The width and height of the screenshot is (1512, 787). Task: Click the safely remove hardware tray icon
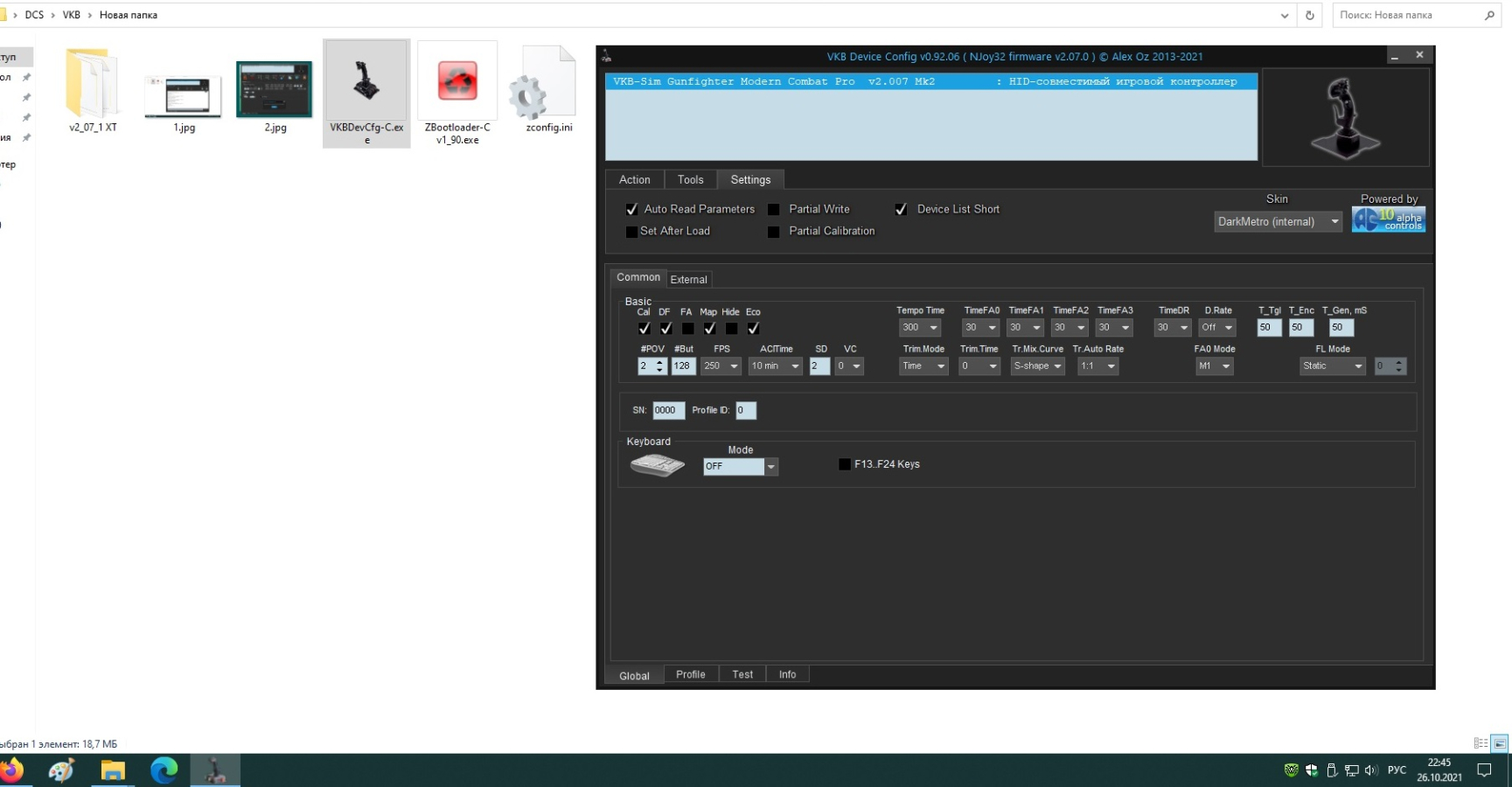click(1331, 770)
